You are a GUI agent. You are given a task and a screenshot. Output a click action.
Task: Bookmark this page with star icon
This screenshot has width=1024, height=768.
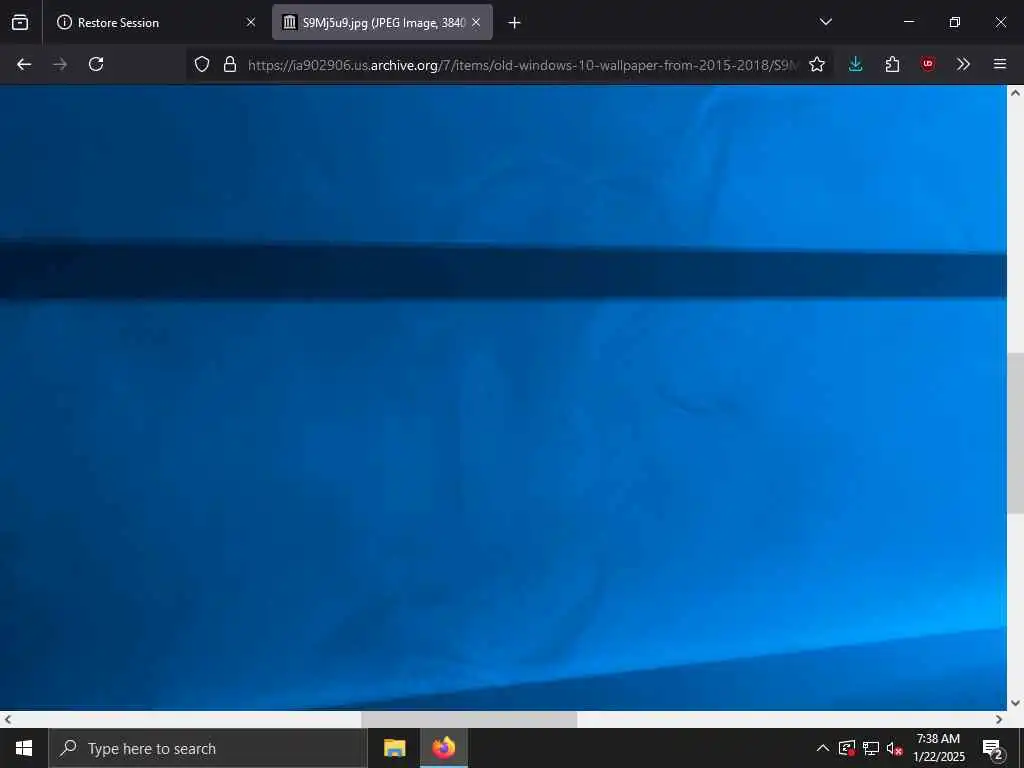[816, 64]
